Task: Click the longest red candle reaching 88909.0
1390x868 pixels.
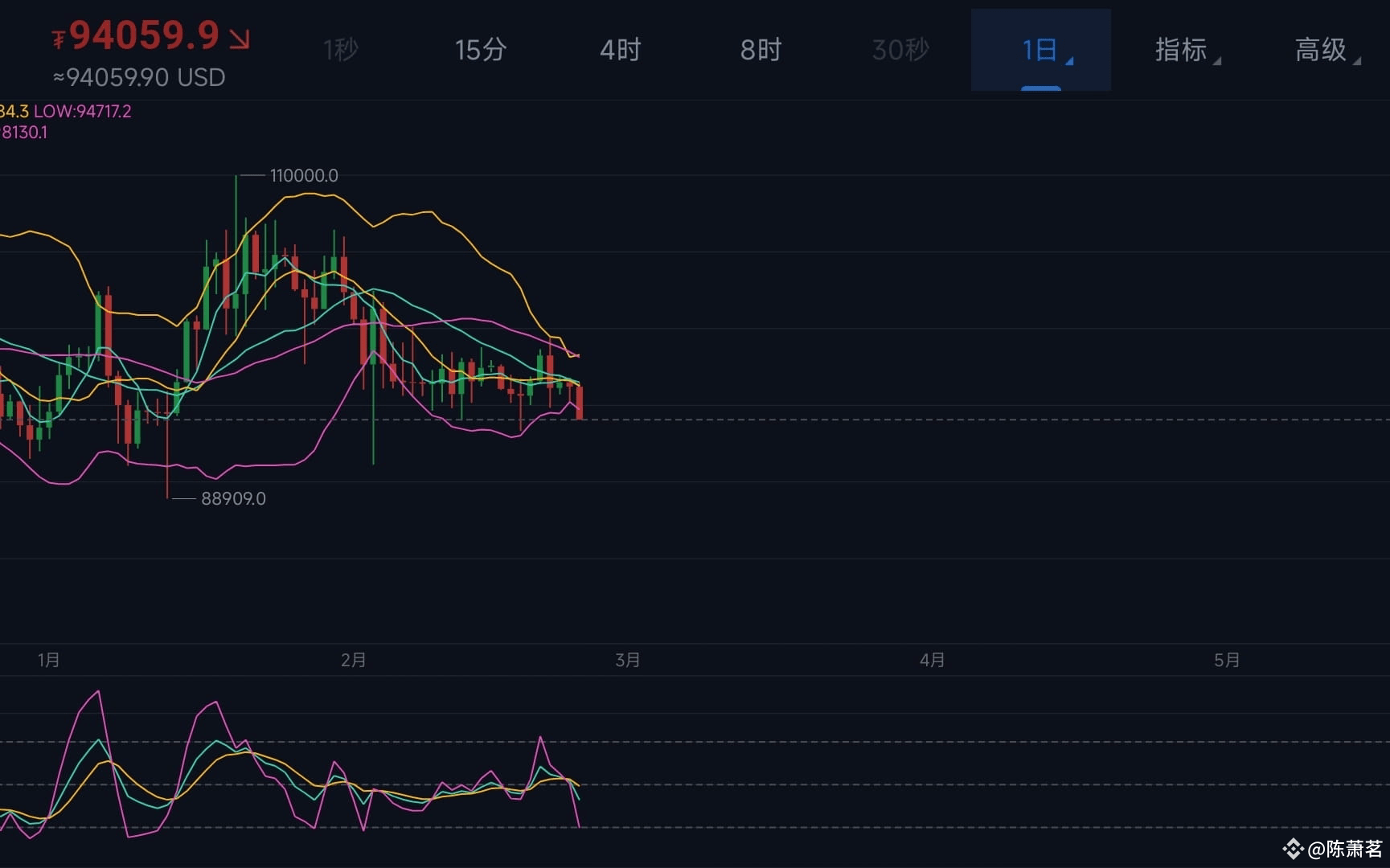Action: tap(167, 442)
